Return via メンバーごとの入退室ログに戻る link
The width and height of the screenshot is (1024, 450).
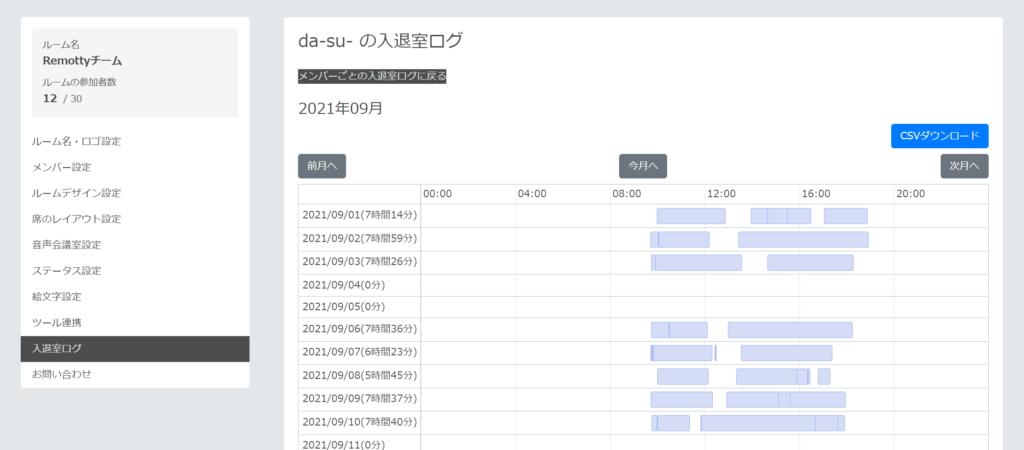click(372, 76)
